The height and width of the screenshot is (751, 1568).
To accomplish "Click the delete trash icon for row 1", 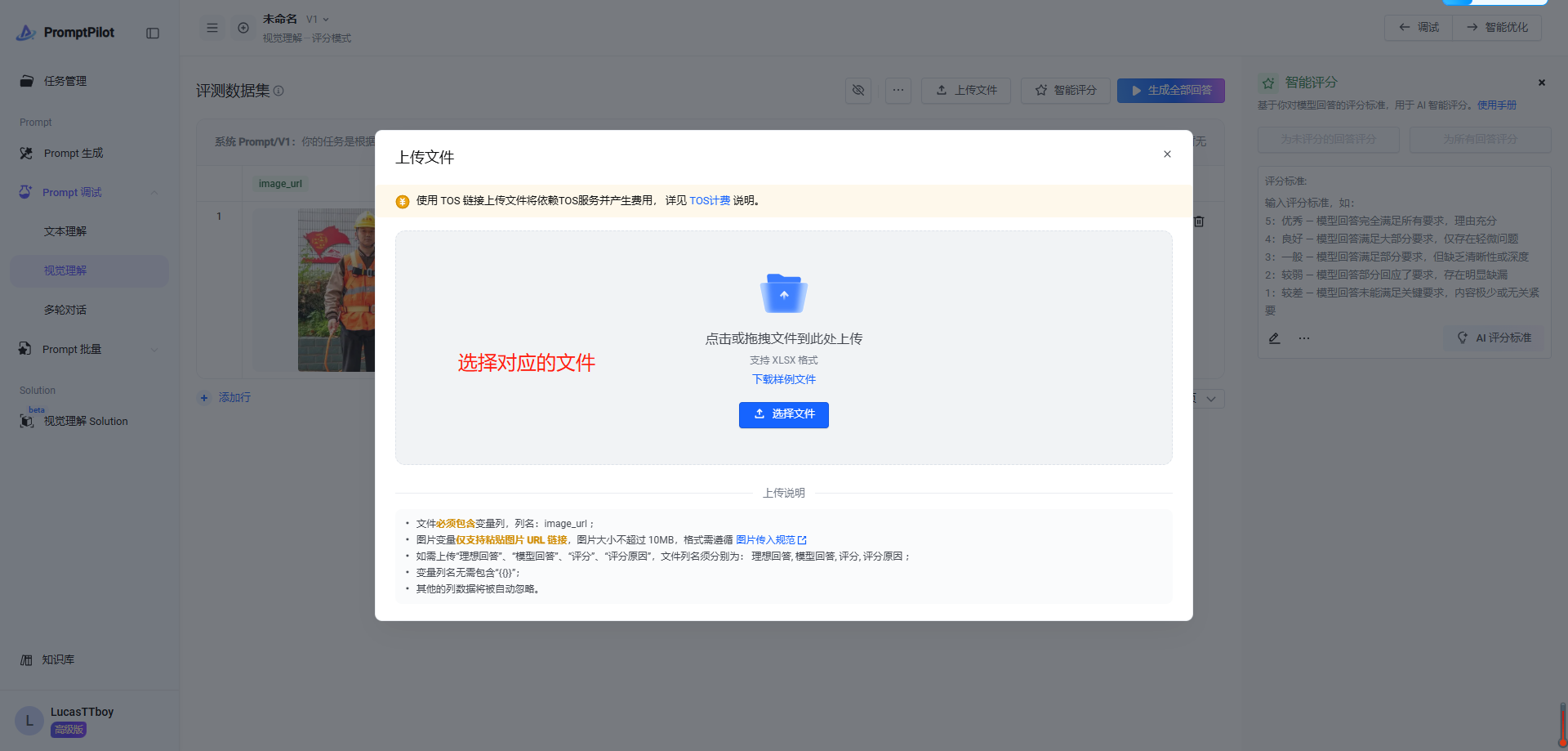I will coord(1199,221).
